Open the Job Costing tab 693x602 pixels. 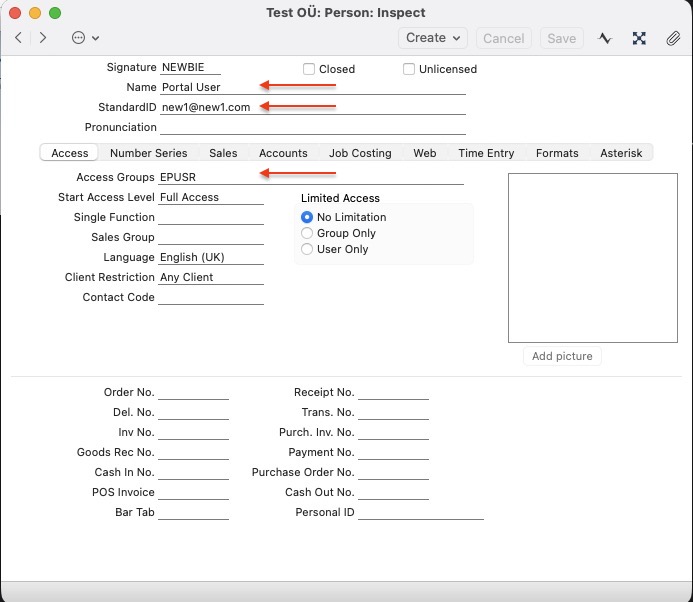click(360, 153)
